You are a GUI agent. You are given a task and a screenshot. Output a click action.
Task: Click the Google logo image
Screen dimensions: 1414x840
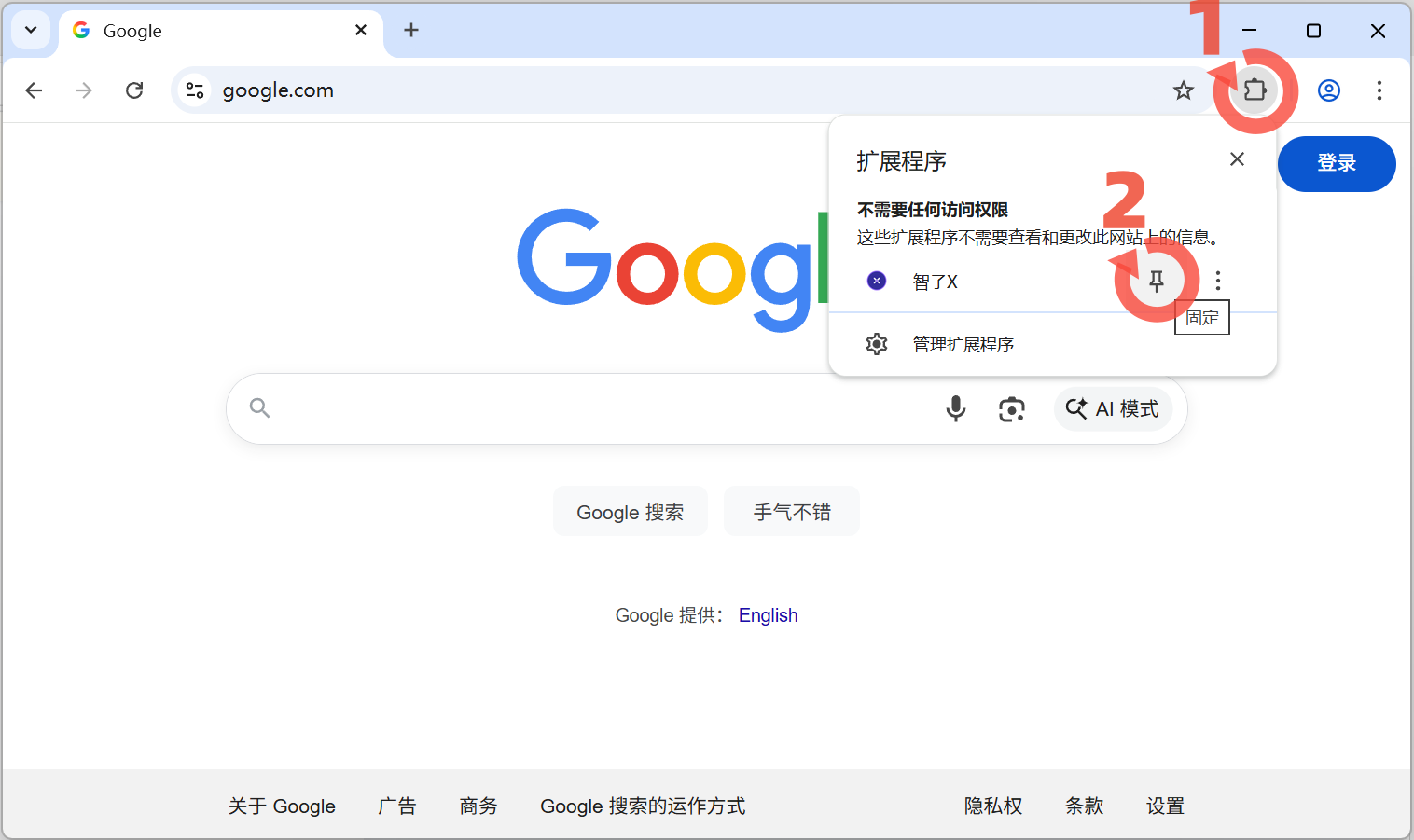[673, 270]
